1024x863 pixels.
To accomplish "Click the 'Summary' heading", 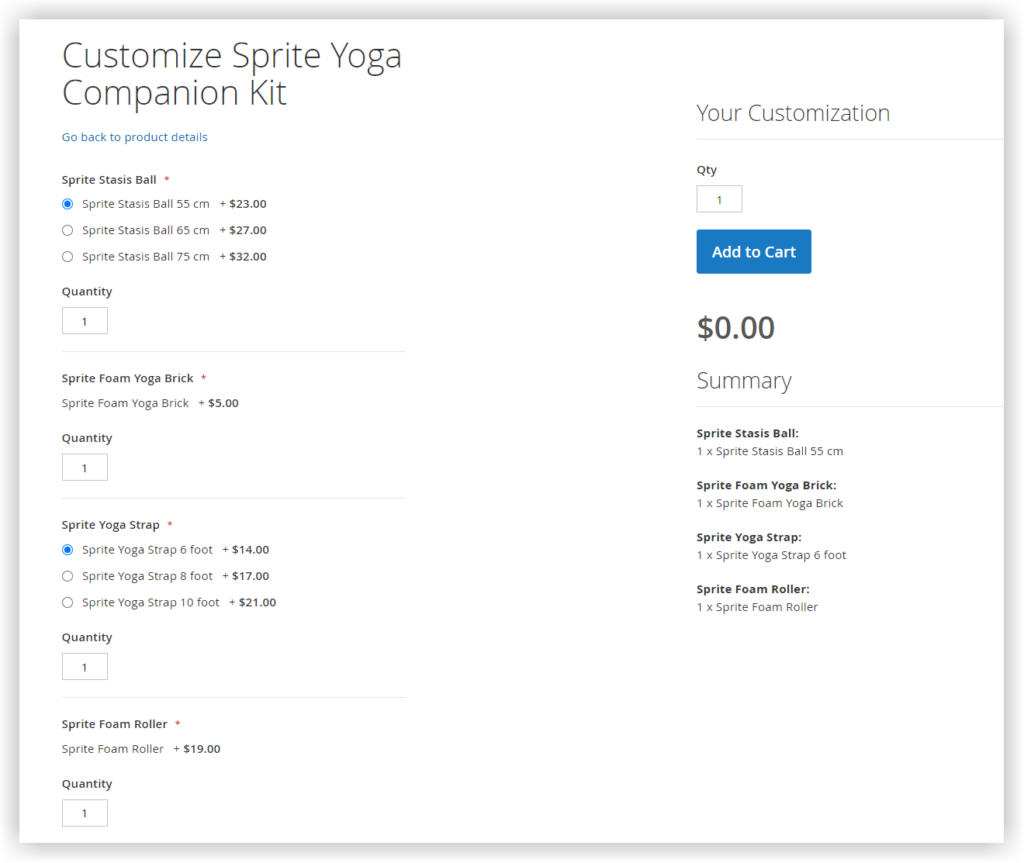I will [x=744, y=381].
